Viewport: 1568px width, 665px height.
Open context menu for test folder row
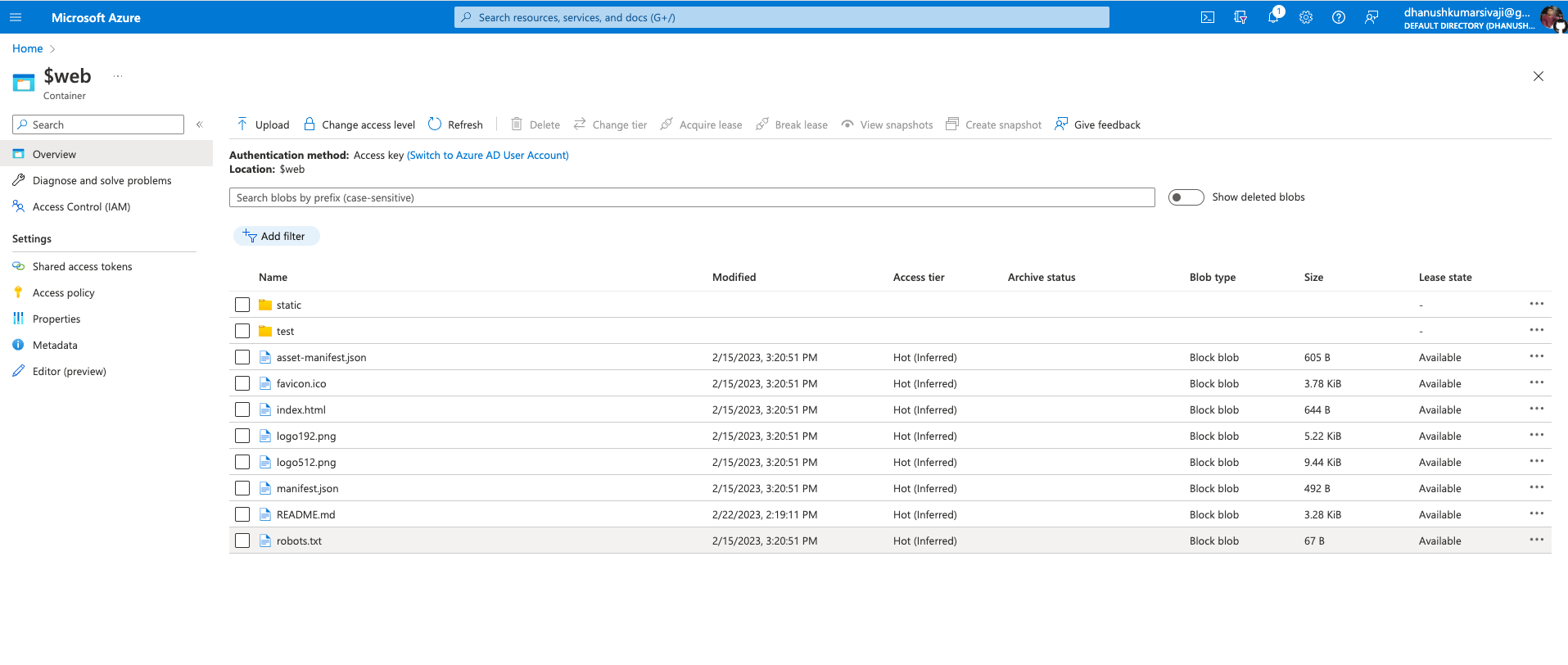(1537, 330)
